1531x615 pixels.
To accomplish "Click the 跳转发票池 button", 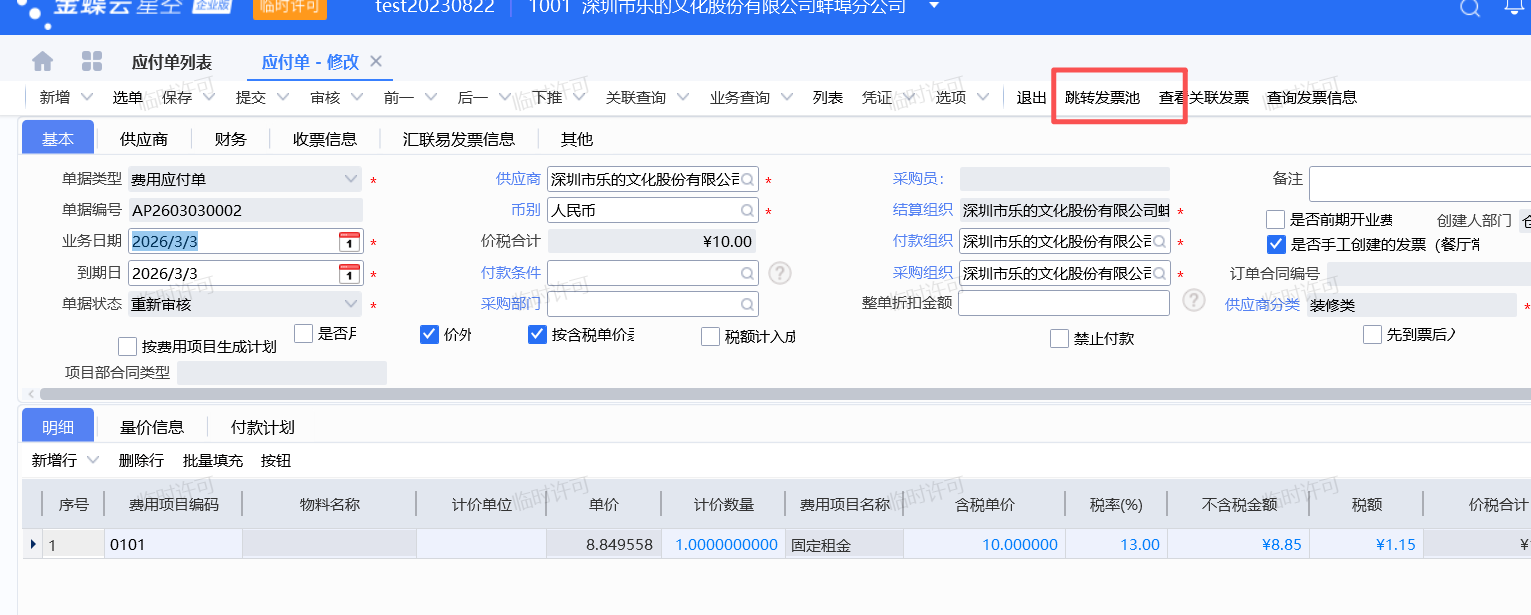I will coord(1102,97).
